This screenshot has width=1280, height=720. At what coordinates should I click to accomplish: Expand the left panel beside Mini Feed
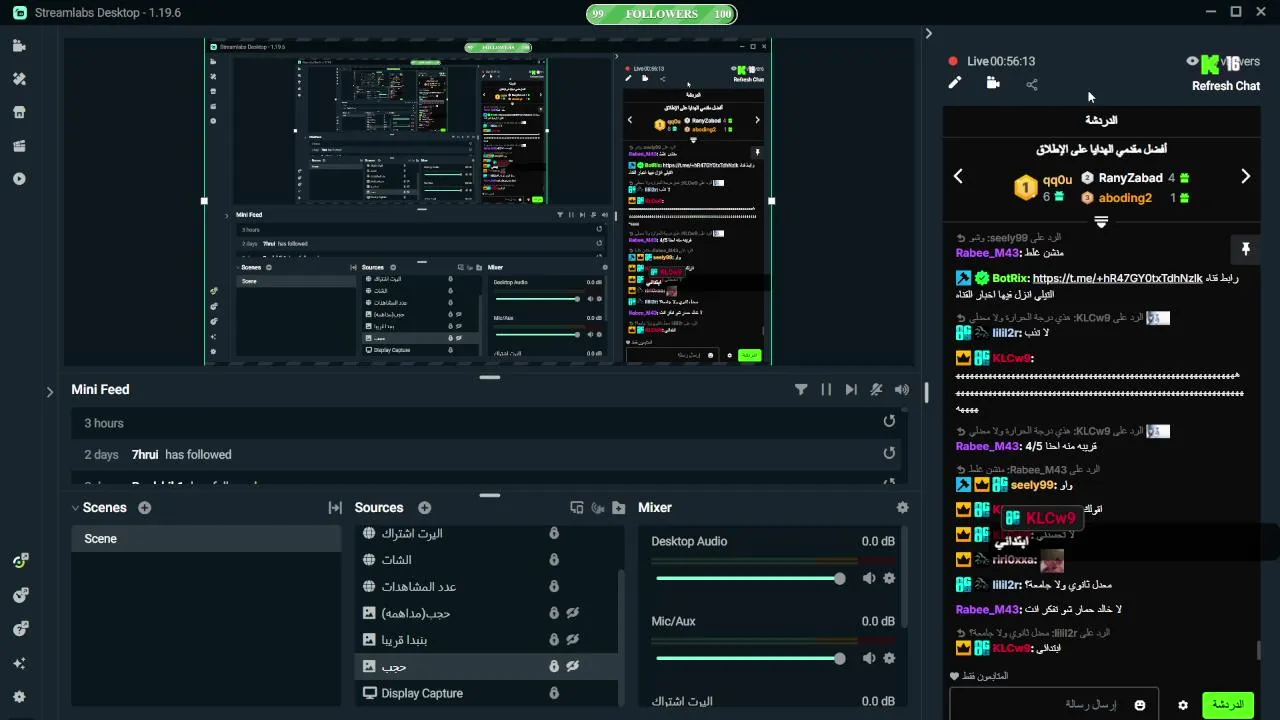coord(50,392)
